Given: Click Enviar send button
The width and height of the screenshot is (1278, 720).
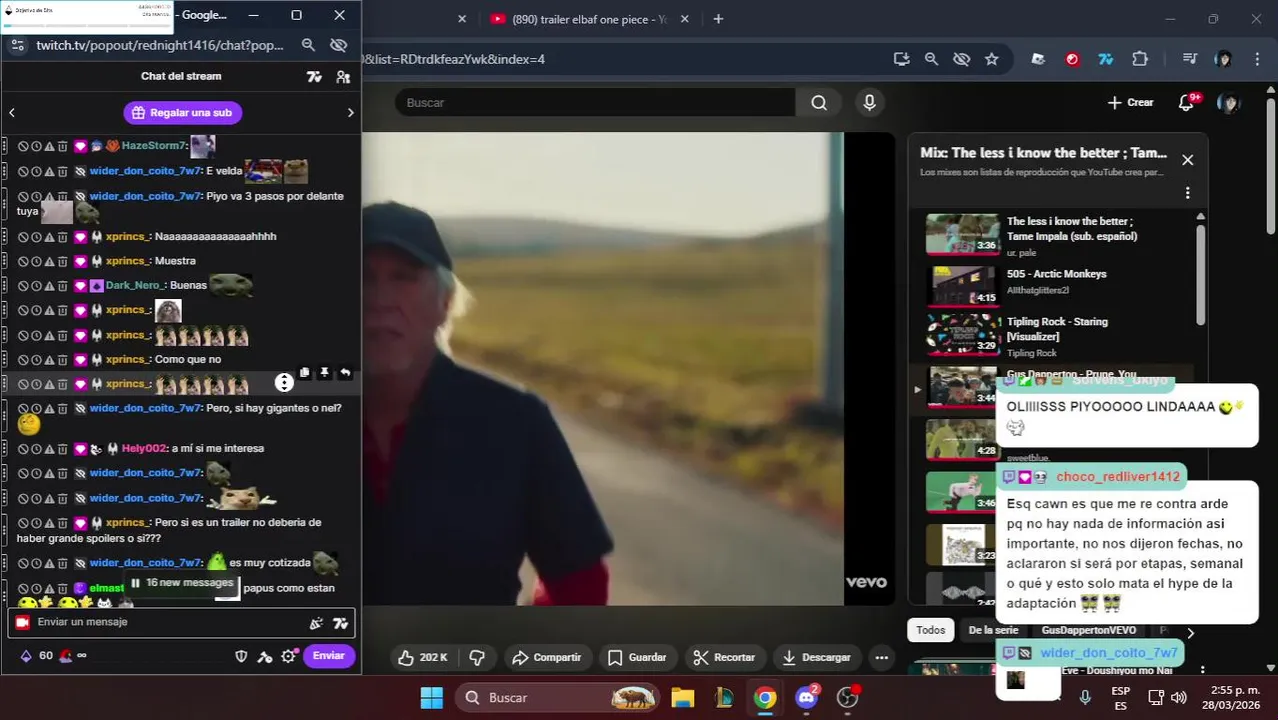Looking at the screenshot, I should [x=328, y=656].
